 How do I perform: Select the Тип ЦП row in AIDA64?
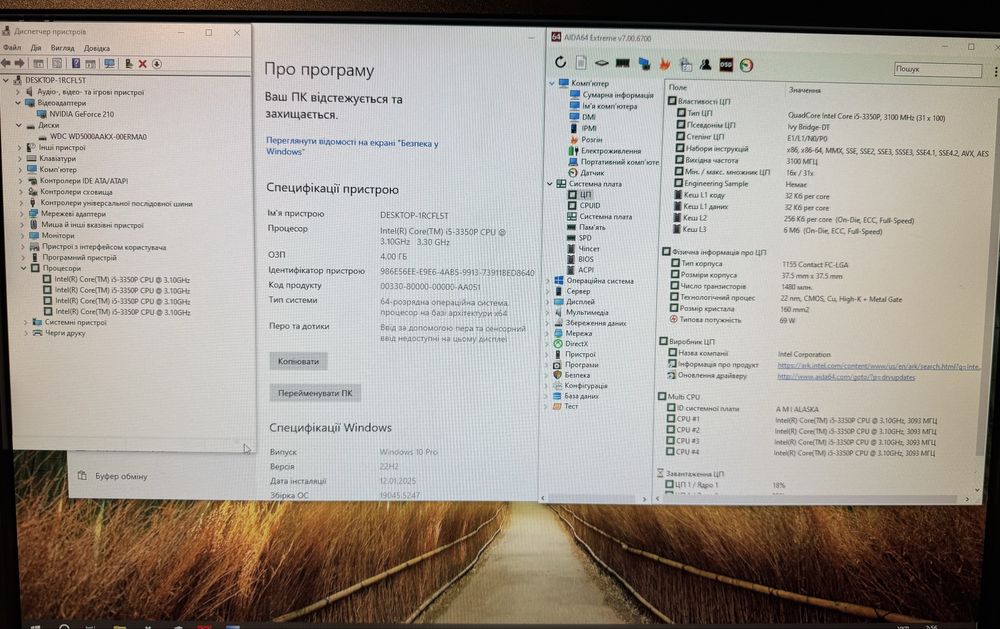click(x=810, y=114)
